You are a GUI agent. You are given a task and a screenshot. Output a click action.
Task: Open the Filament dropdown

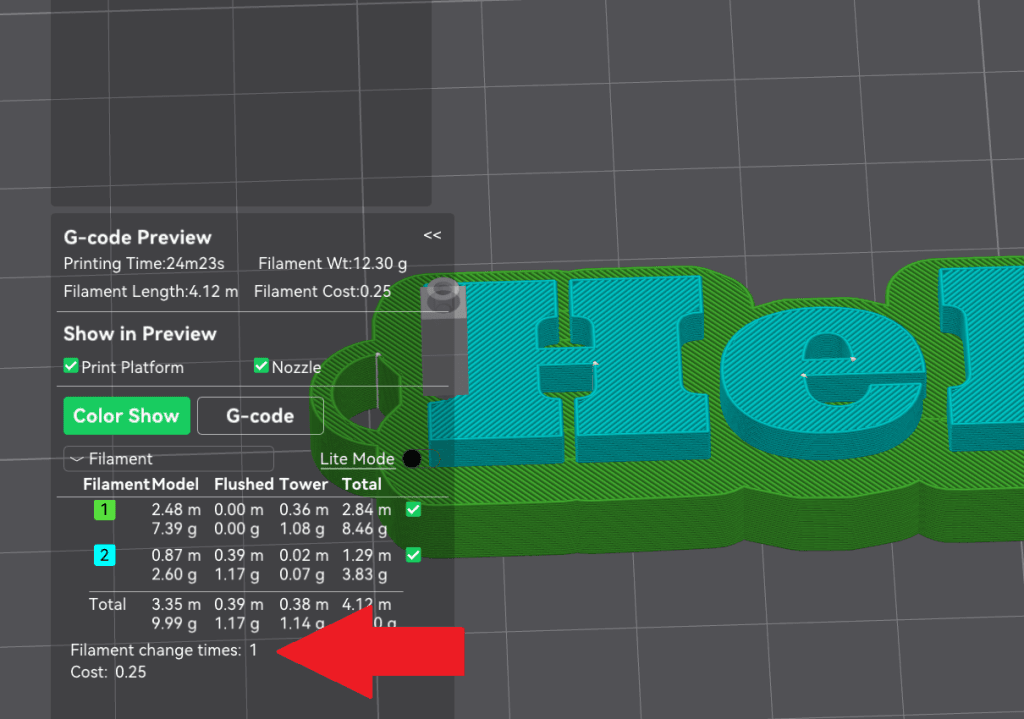coord(168,459)
